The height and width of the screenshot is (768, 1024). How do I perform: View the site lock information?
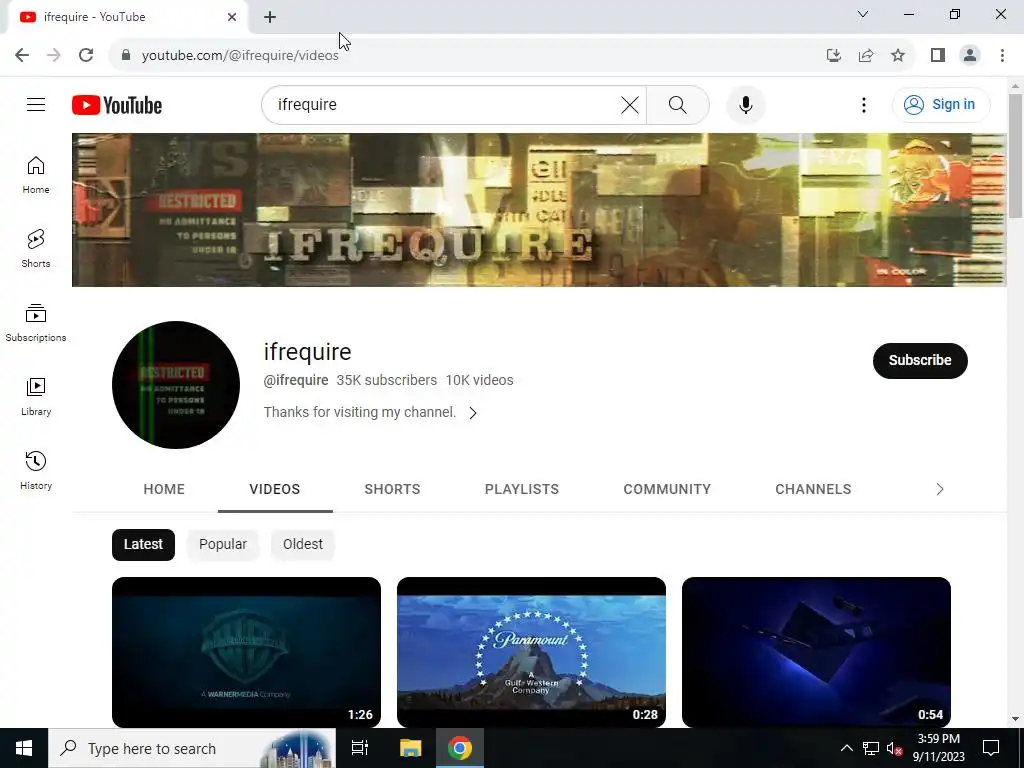pos(126,55)
